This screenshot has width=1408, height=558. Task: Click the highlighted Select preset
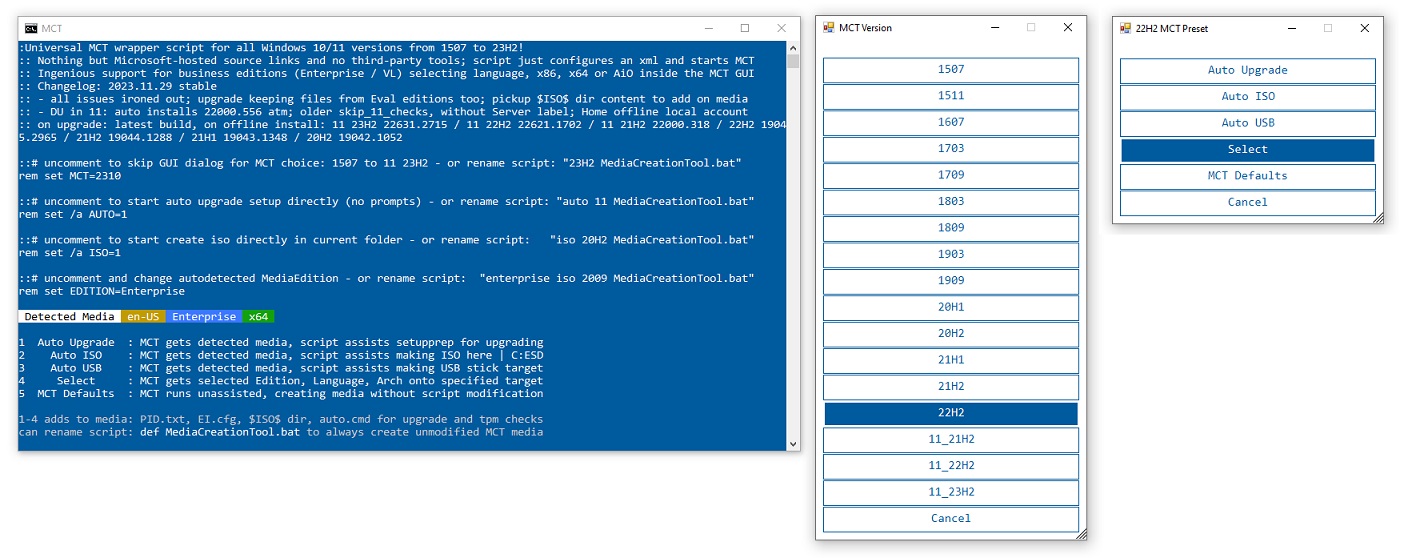[x=1248, y=150]
